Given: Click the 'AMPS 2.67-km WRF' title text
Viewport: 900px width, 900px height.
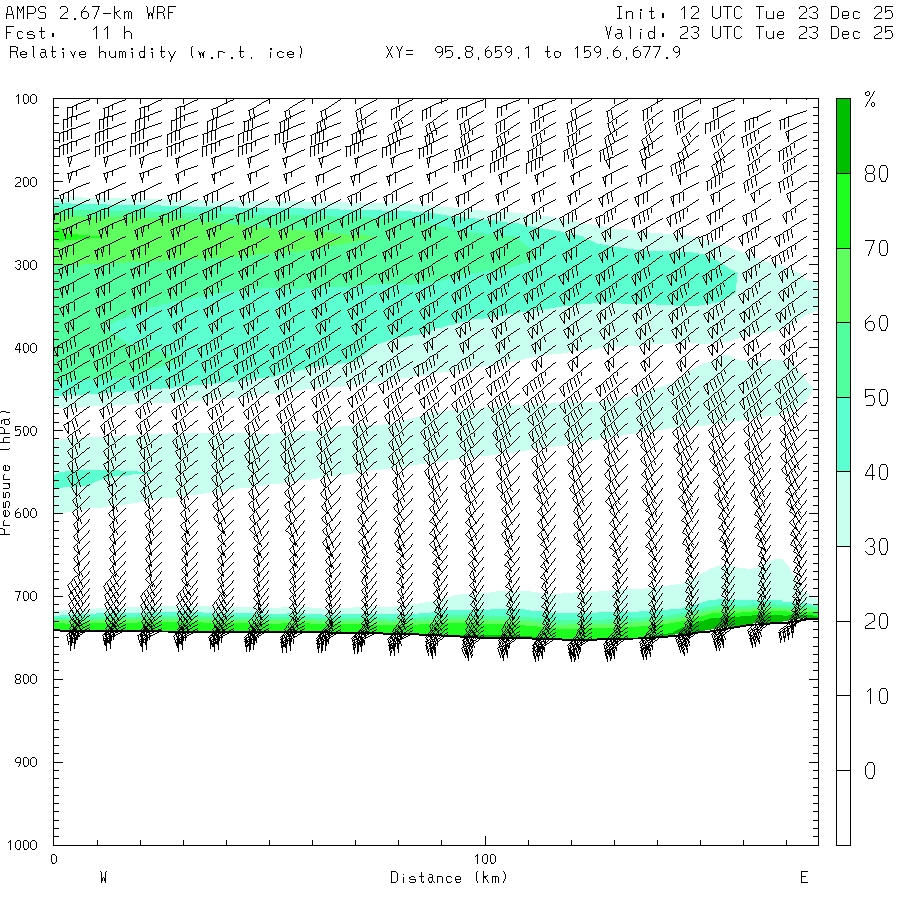Looking at the screenshot, I should click(90, 13).
